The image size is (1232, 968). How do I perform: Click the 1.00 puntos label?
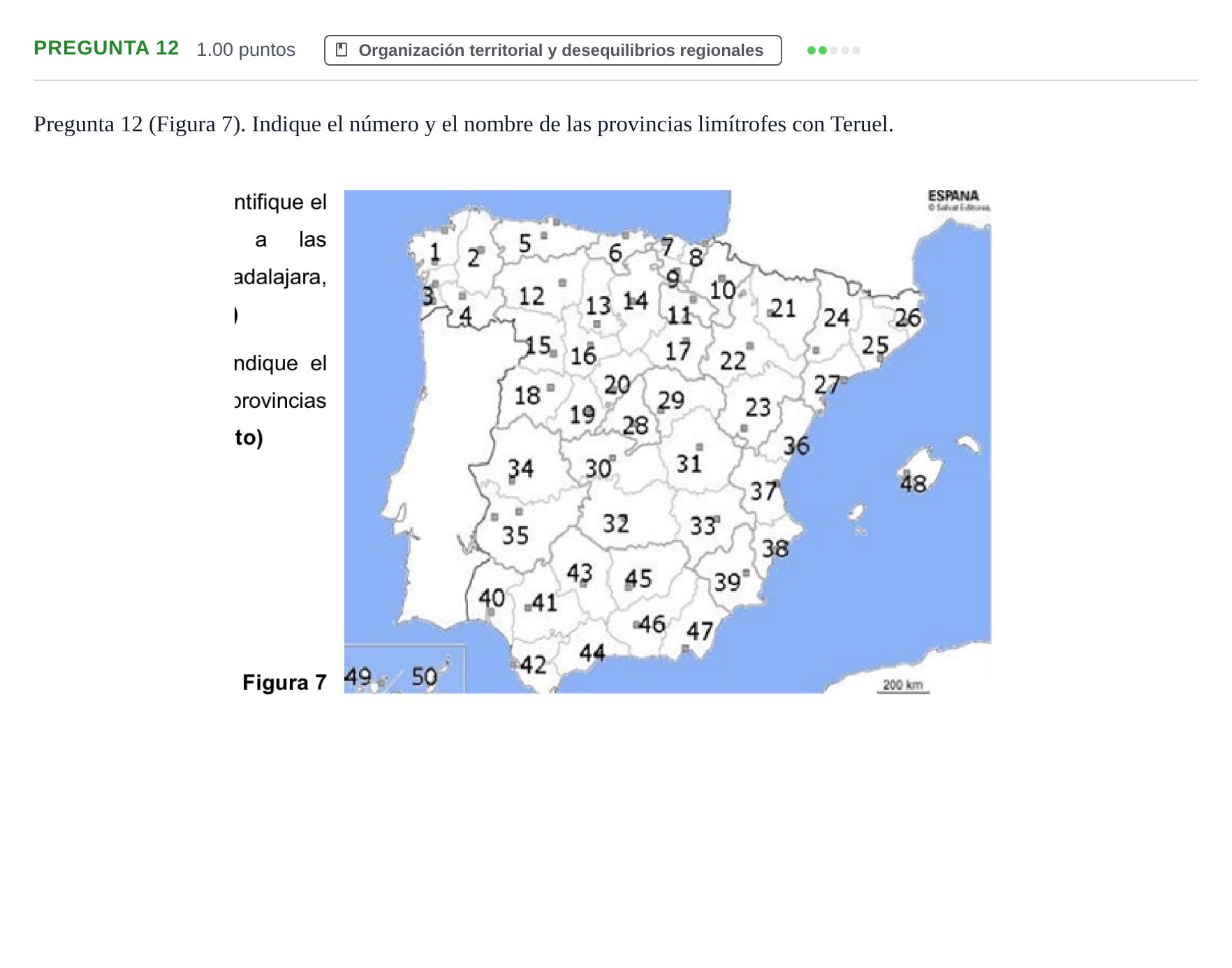246,50
